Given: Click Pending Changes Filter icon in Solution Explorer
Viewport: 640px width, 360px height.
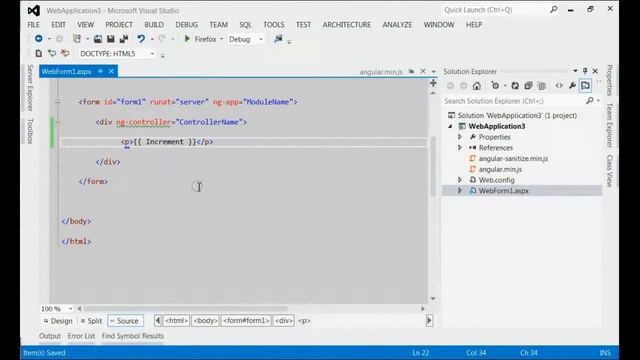Looking at the screenshot, I should (495, 86).
